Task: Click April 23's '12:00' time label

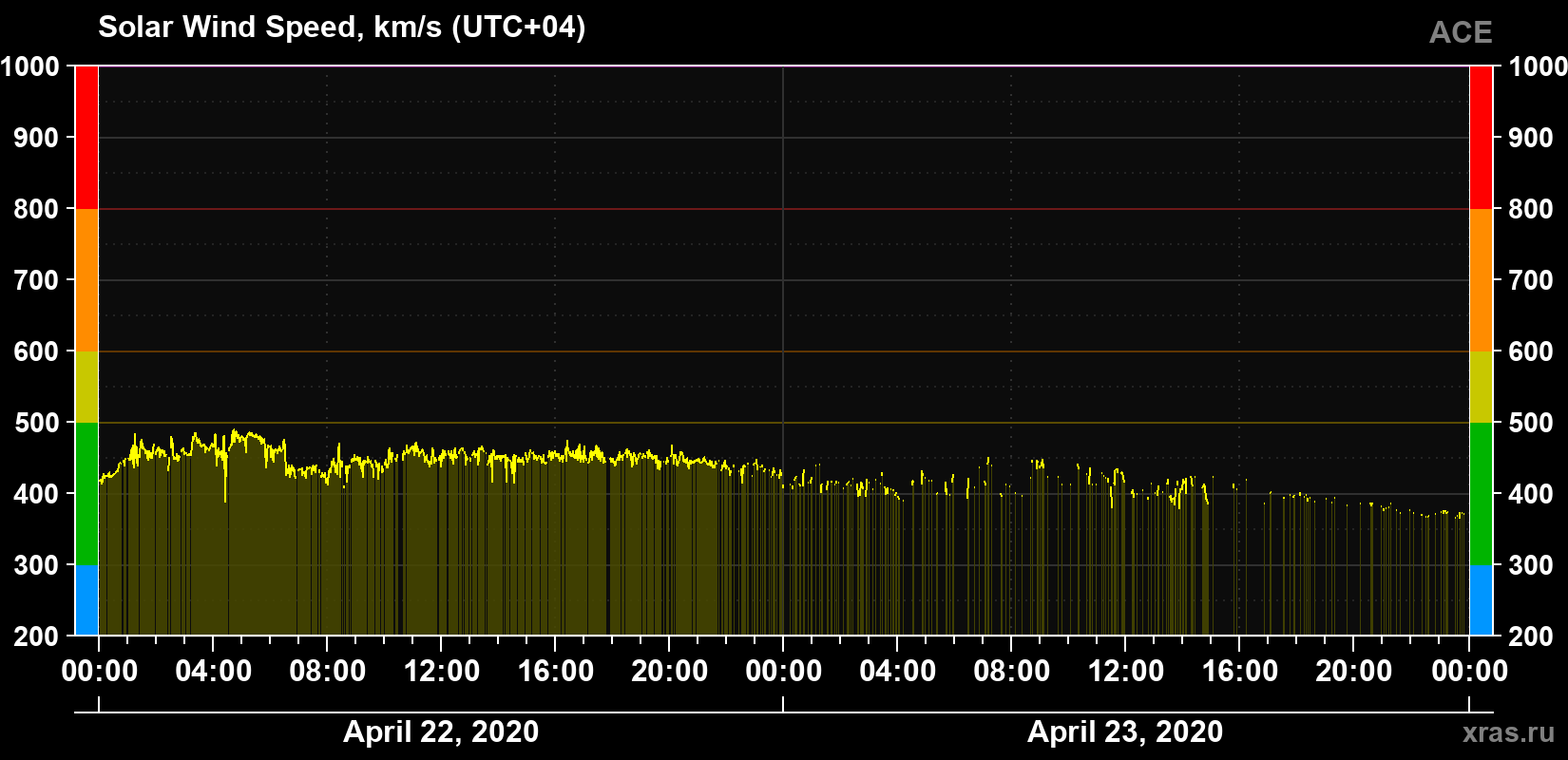Action: [x=1125, y=672]
